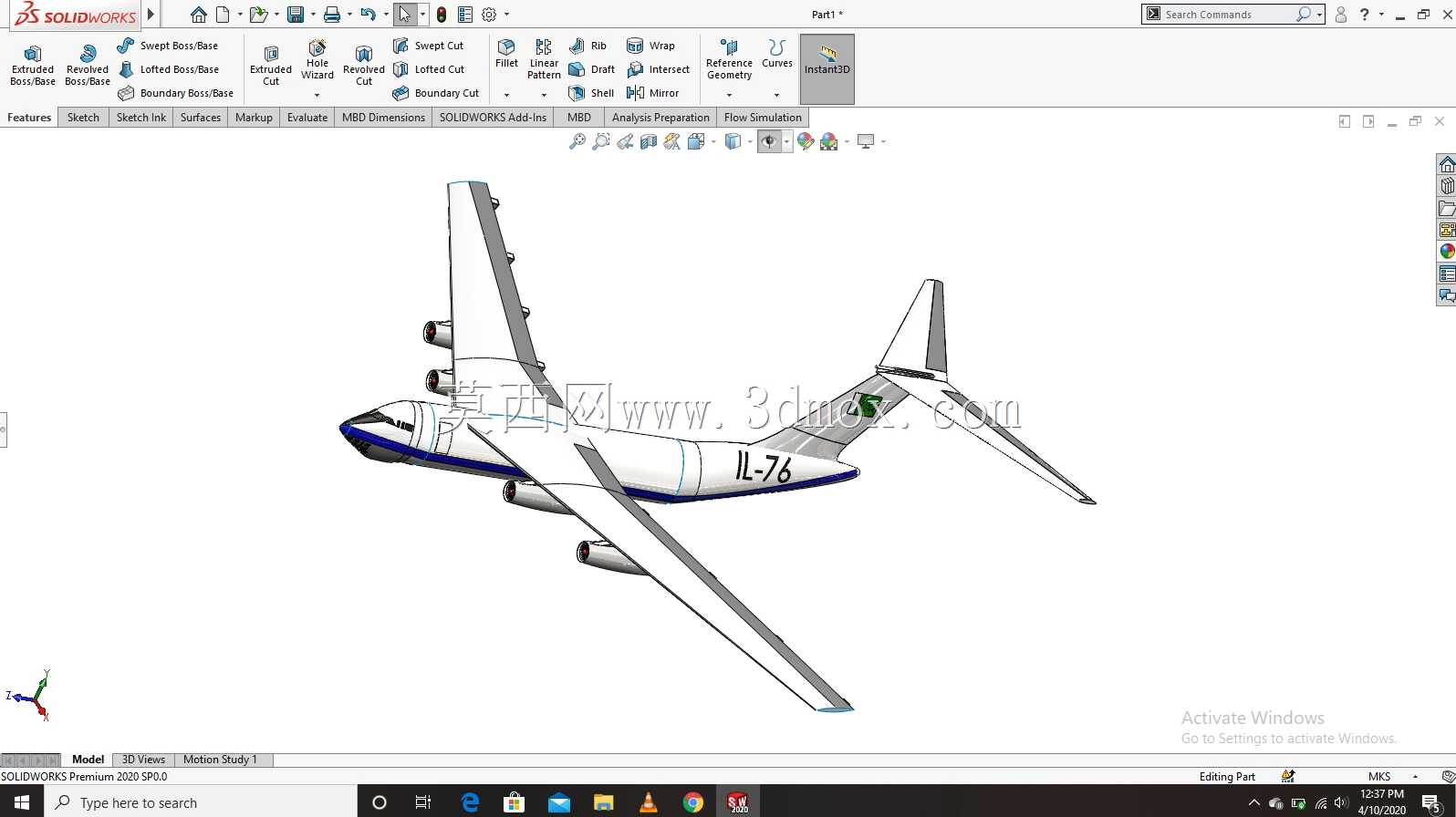Choose Swept Cut feature
1456x817 pixels.
[x=428, y=46]
